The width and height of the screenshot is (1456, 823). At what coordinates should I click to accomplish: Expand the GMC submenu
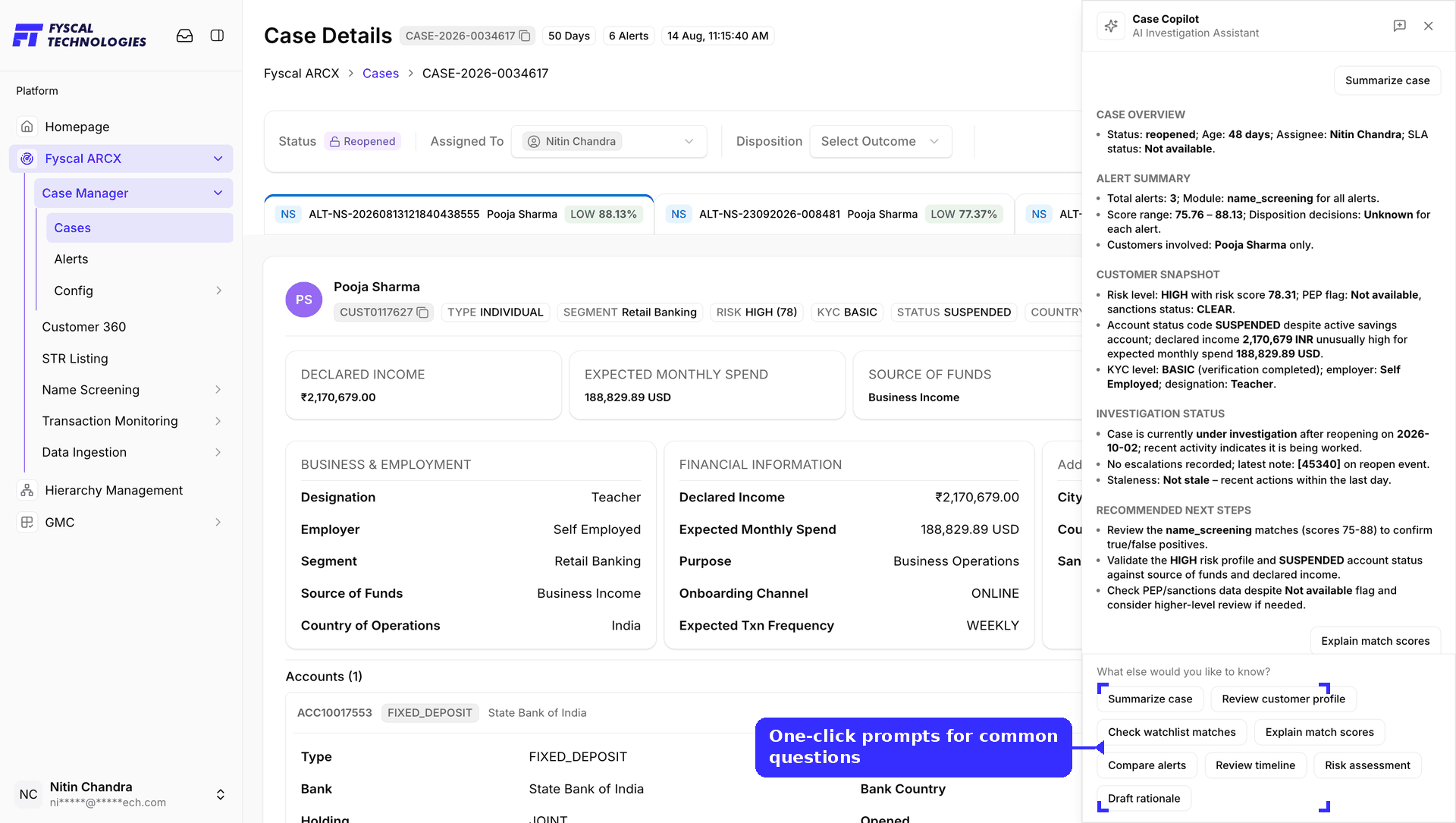pos(218,523)
